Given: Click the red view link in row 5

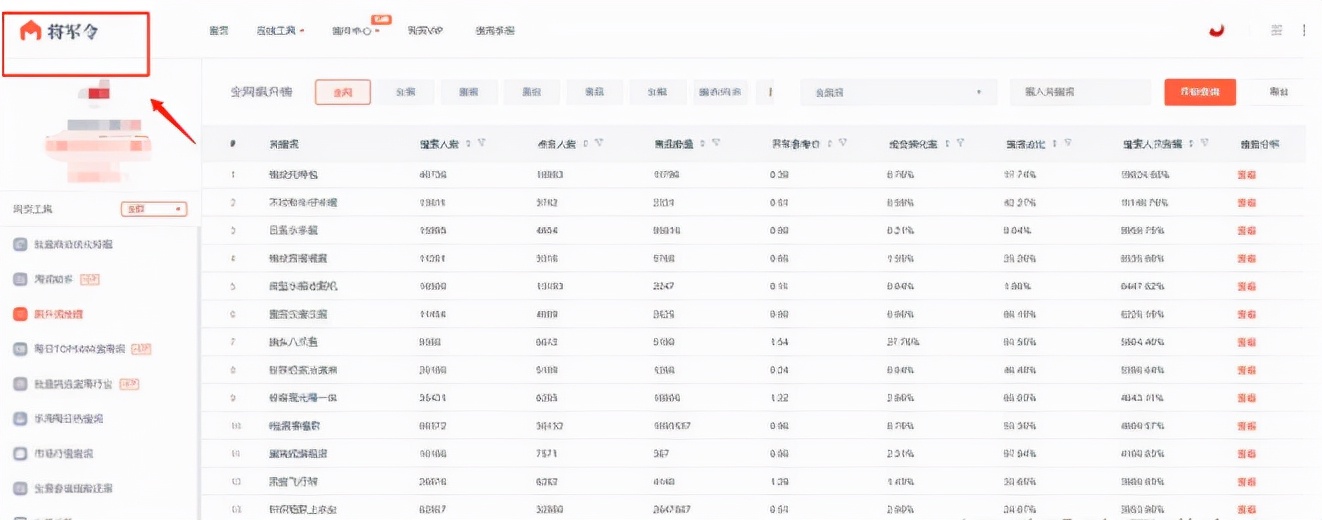Looking at the screenshot, I should (x=1247, y=286).
